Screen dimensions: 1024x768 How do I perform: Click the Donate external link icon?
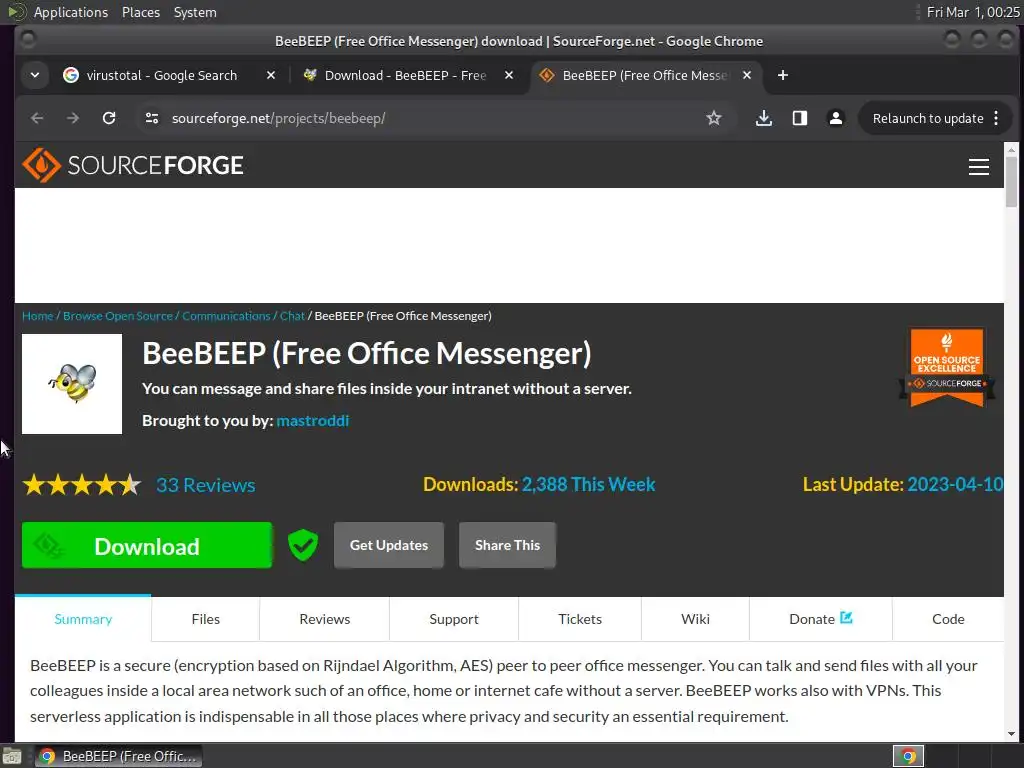pos(846,617)
